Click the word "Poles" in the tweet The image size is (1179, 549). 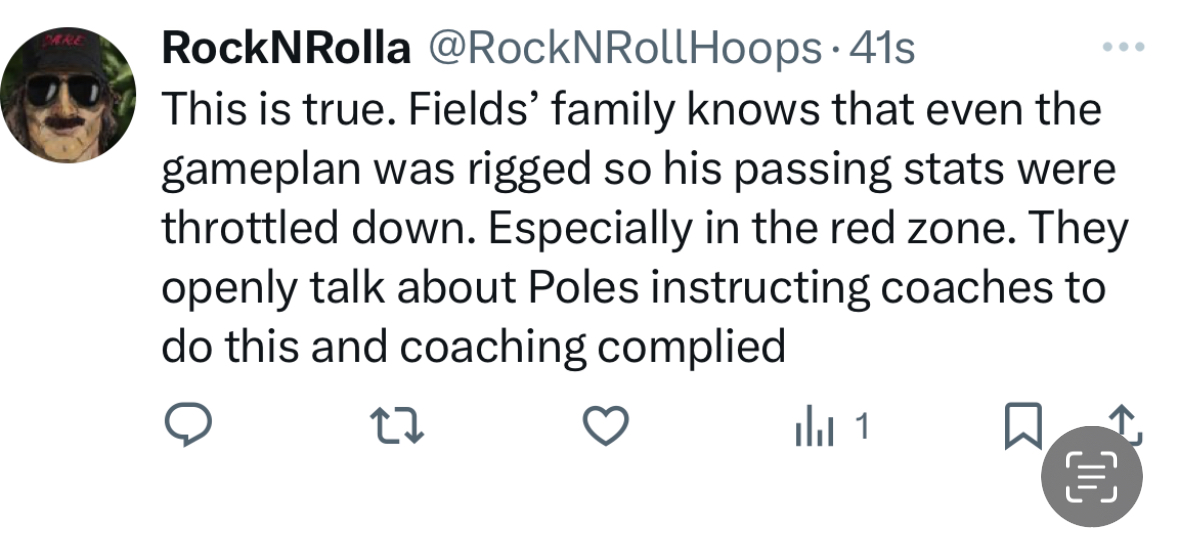pyautogui.click(x=602, y=288)
